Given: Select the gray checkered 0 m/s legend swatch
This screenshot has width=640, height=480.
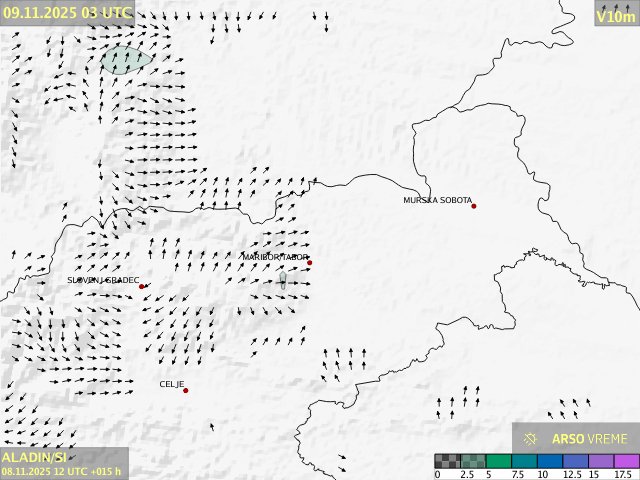Looking at the screenshot, I should 447,461.
